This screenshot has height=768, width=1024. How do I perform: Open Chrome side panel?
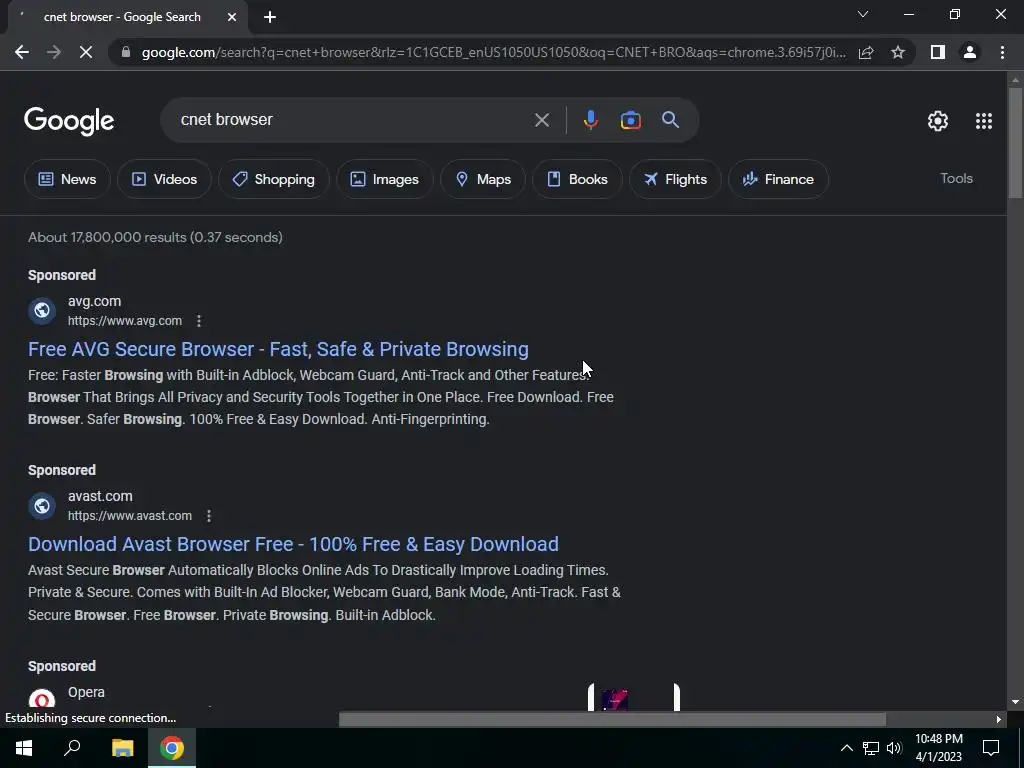938,52
